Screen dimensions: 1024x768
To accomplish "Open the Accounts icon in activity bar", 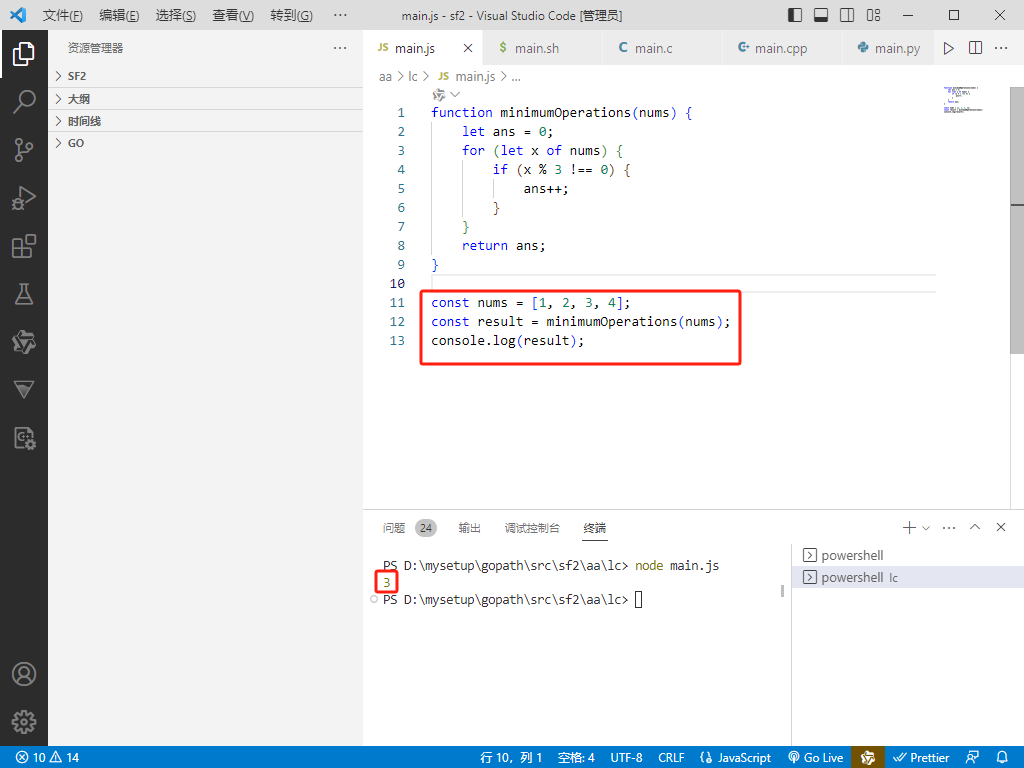I will 24,674.
